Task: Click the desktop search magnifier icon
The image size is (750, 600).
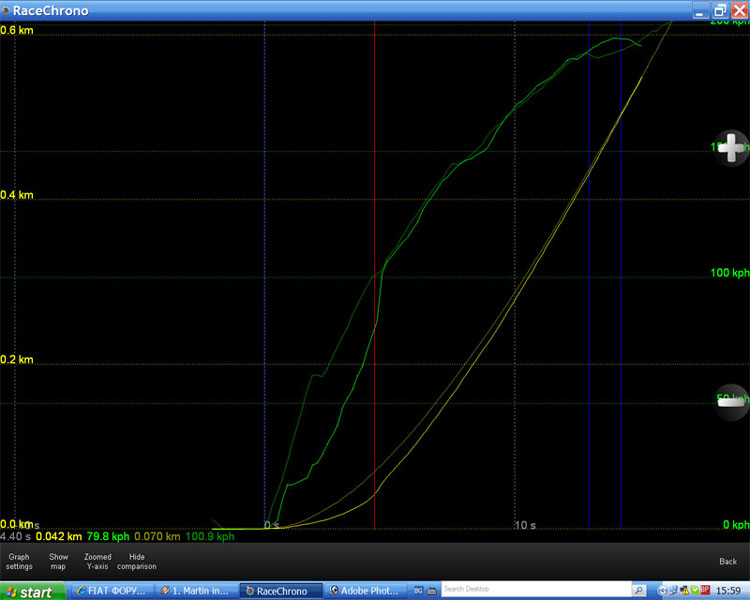Action: click(x=639, y=590)
